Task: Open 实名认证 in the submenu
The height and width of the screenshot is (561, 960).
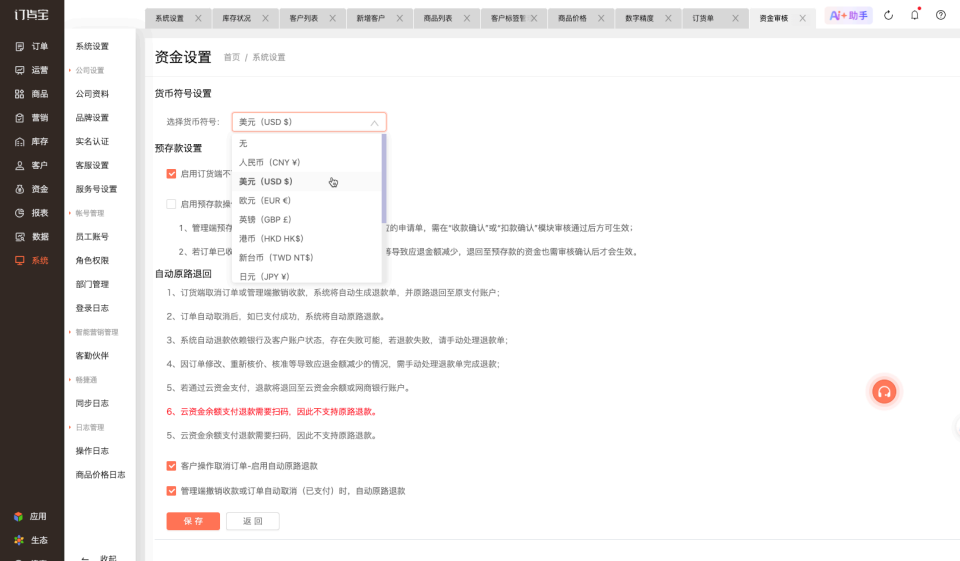Action: (x=92, y=141)
